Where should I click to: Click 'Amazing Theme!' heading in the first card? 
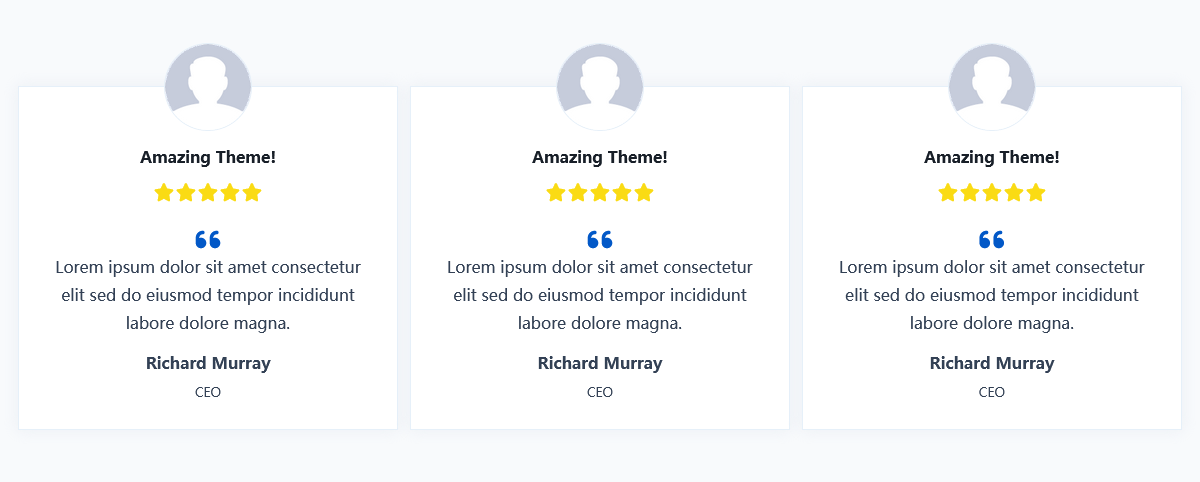208,157
